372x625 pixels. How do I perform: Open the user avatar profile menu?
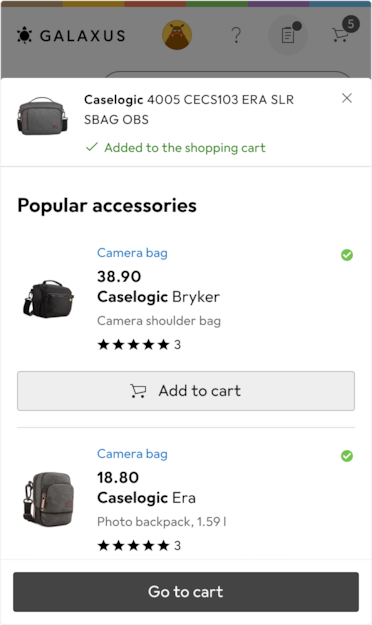(177, 35)
